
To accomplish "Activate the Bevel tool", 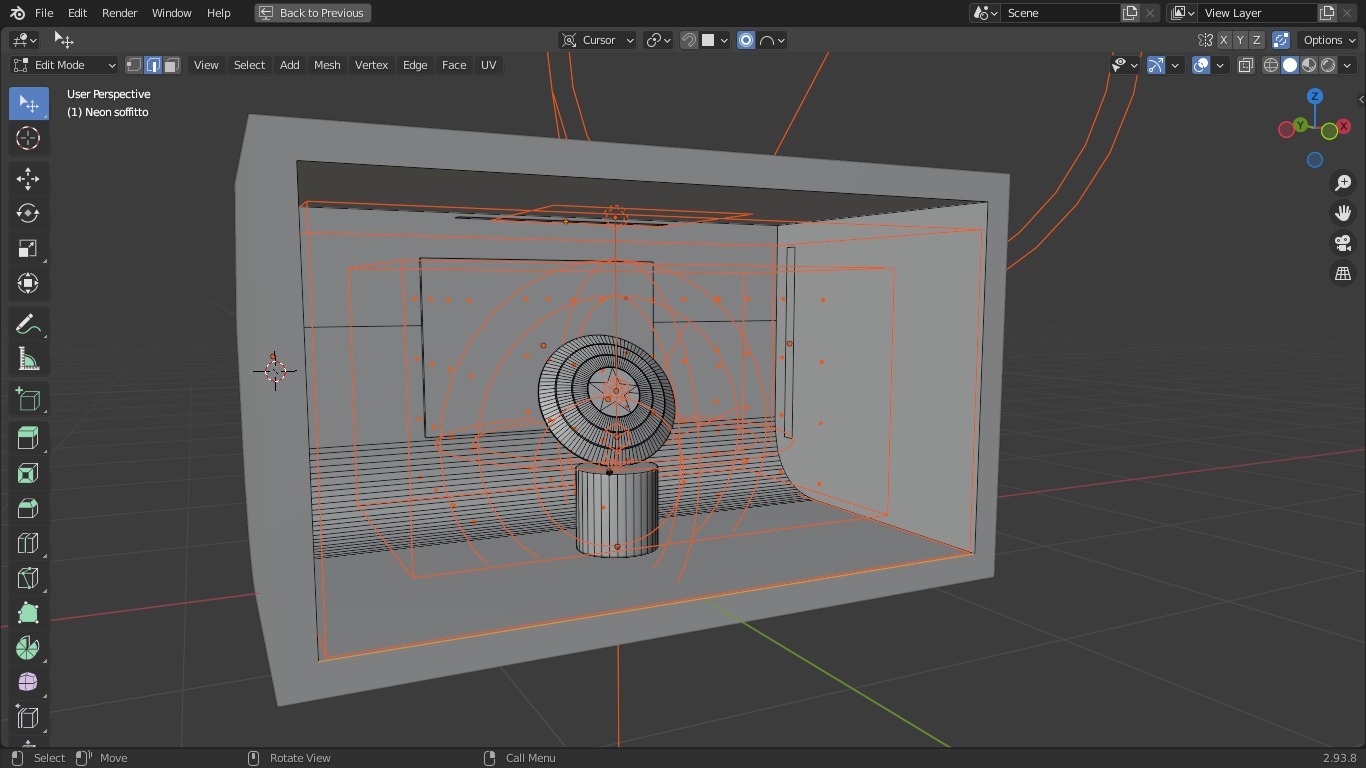I will pos(28,508).
